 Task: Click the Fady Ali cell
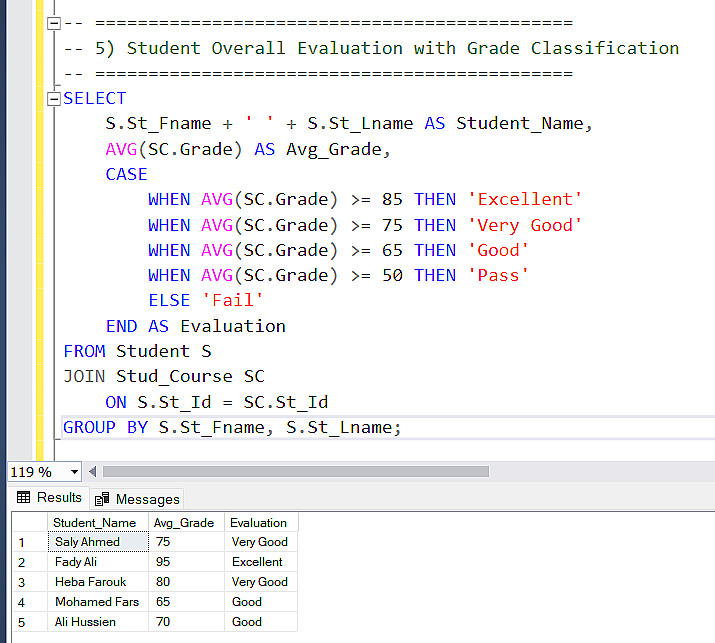click(98, 562)
